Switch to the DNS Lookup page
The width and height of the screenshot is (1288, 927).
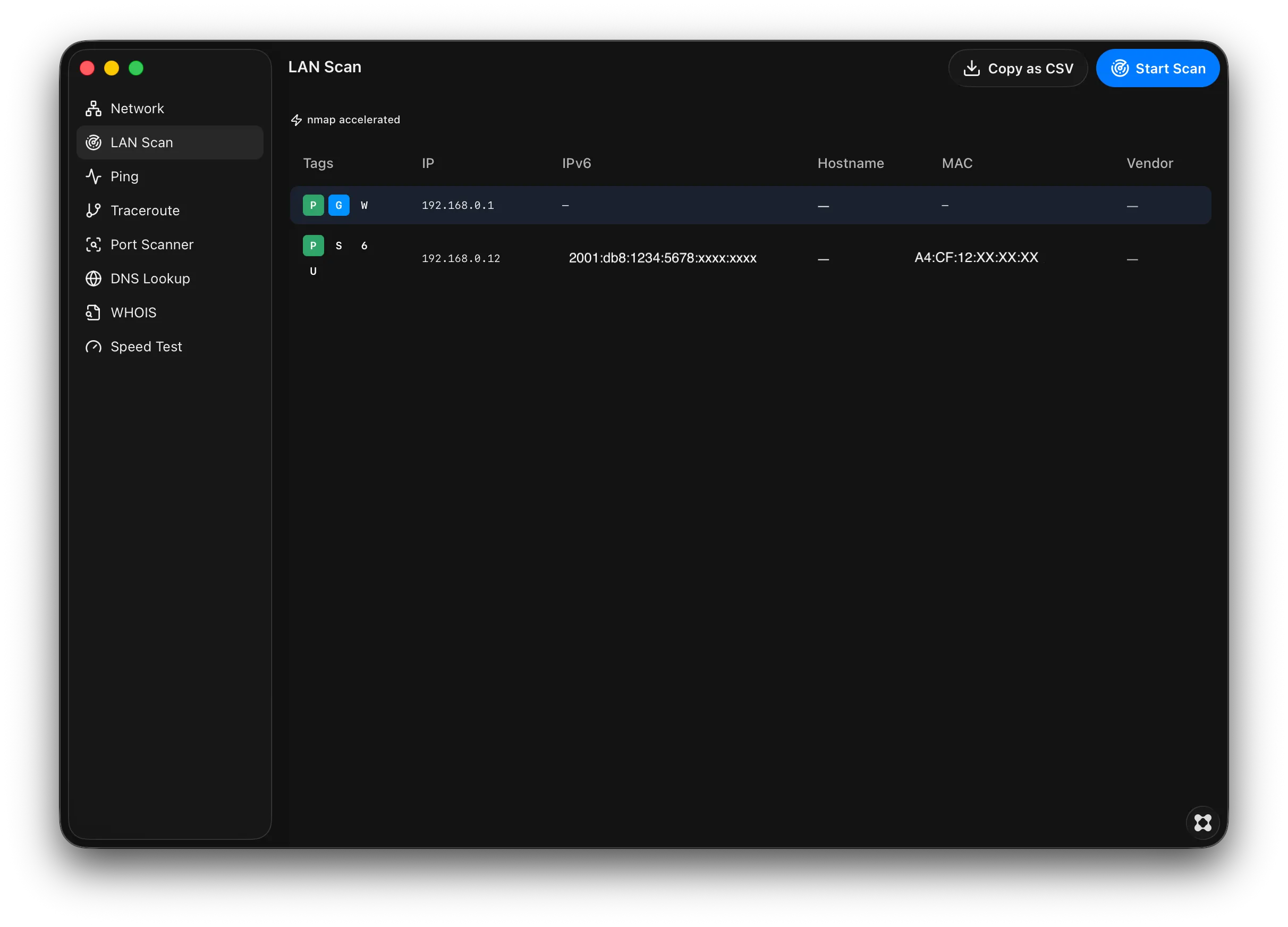point(170,279)
